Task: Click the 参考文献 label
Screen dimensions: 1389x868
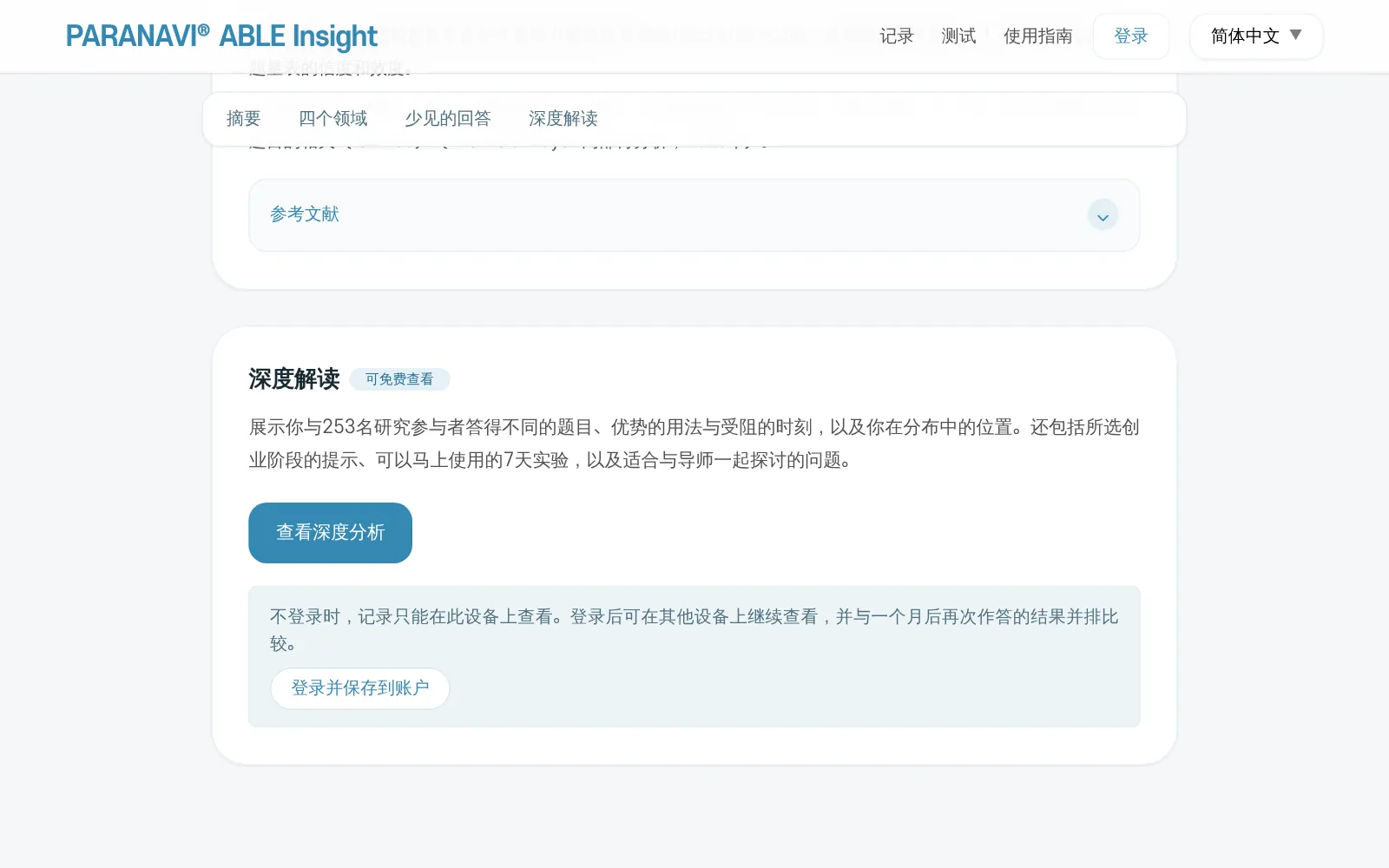Action: (x=305, y=214)
